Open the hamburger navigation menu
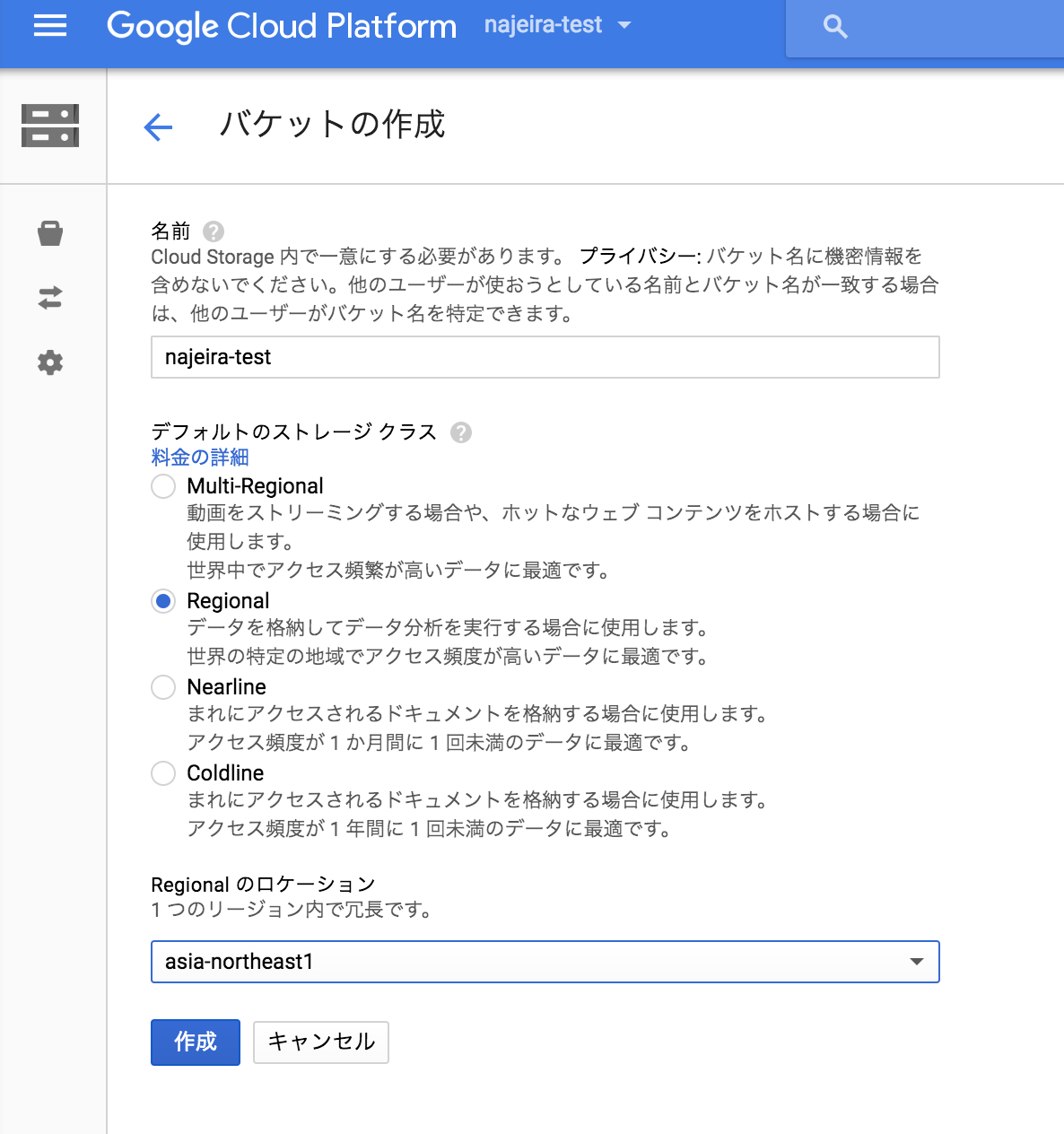This screenshot has height=1134, width=1064. pyautogui.click(x=50, y=26)
